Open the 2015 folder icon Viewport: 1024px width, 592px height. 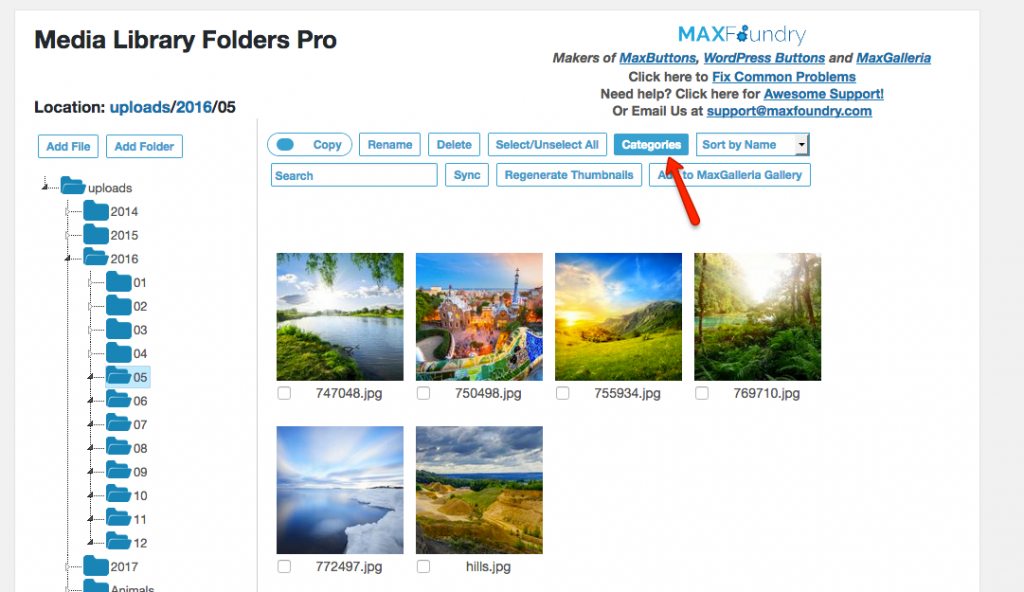coord(96,234)
